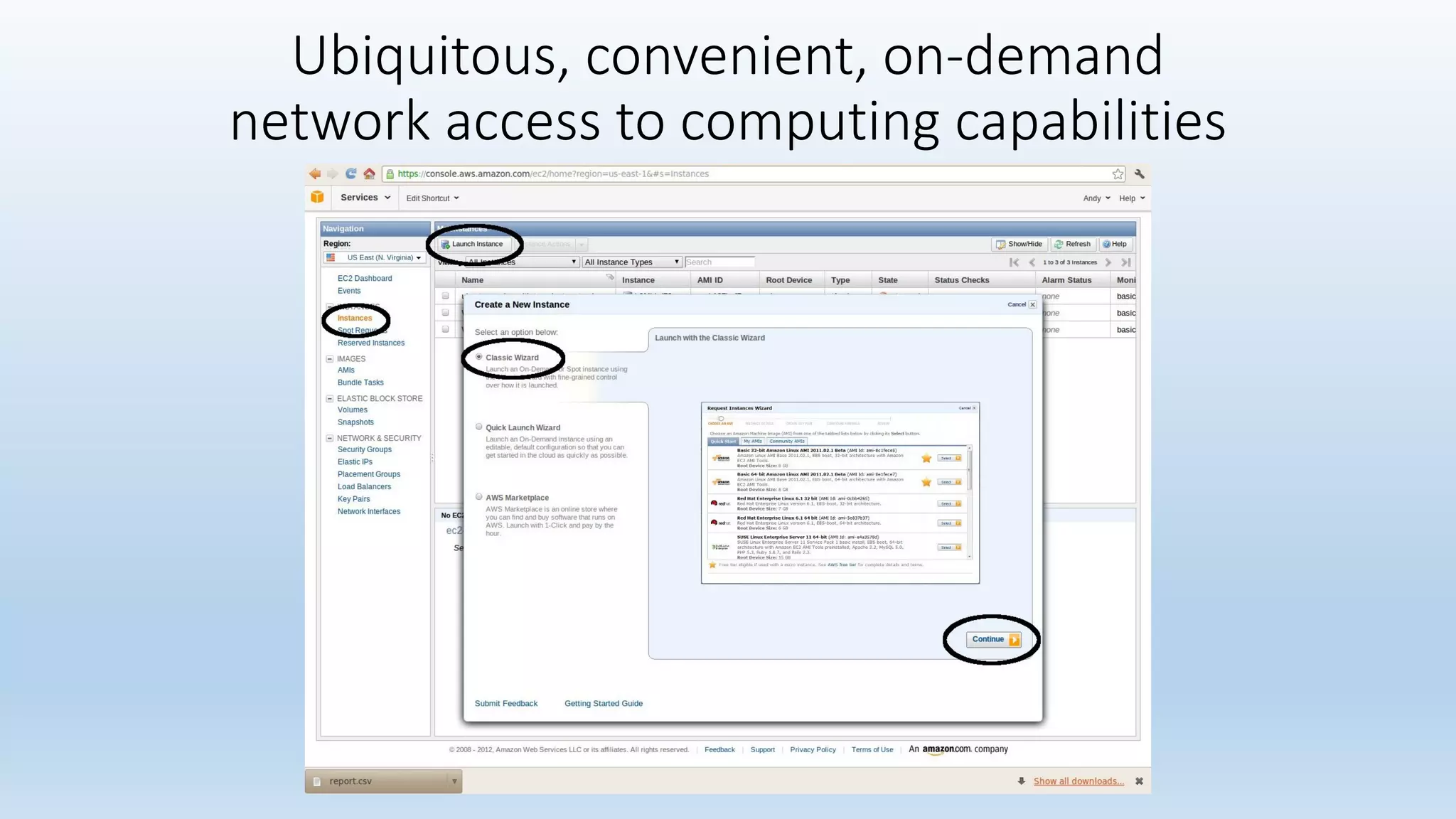Collapse the NETWORK & SECURITY section
Viewport: 1456px width, 819px height.
[330, 439]
